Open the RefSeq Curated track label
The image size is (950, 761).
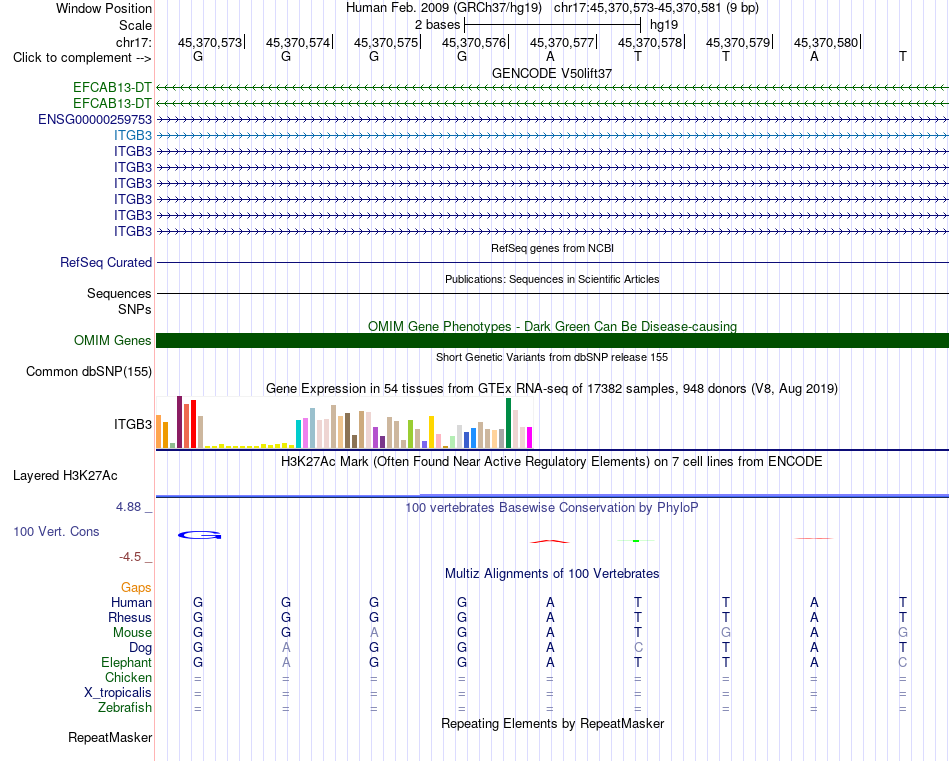tap(106, 262)
